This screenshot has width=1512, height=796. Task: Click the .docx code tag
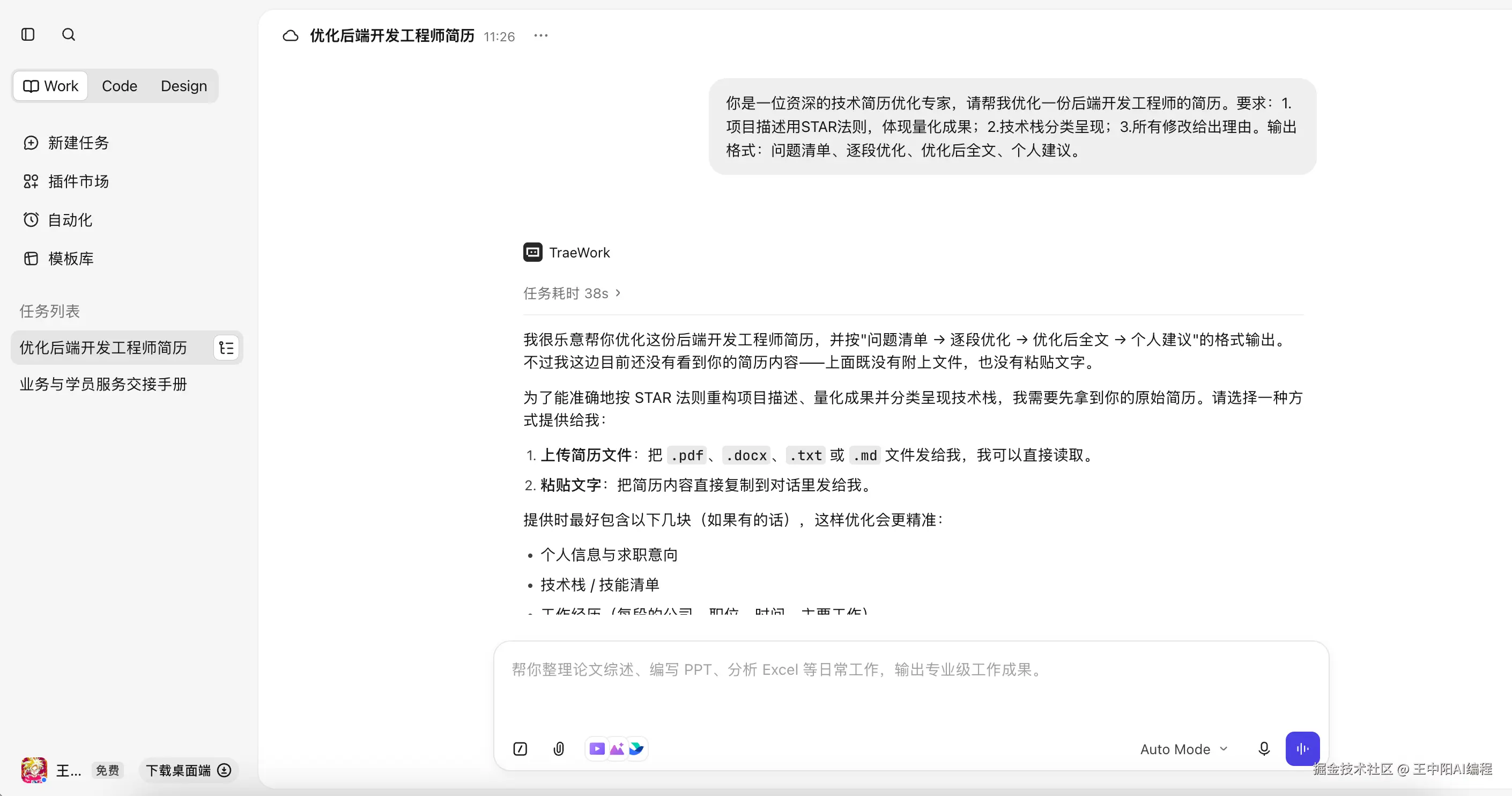(746, 455)
